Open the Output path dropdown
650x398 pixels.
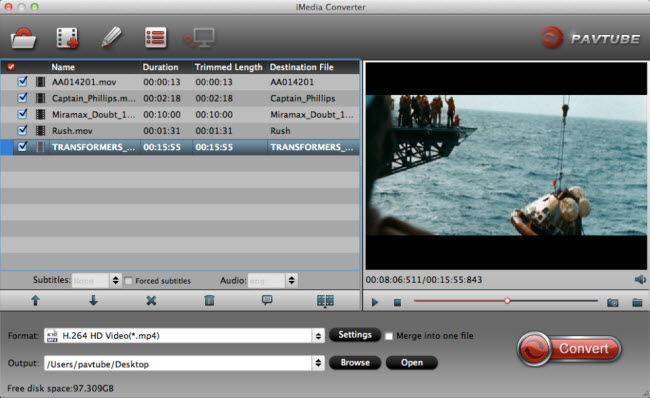[318, 363]
